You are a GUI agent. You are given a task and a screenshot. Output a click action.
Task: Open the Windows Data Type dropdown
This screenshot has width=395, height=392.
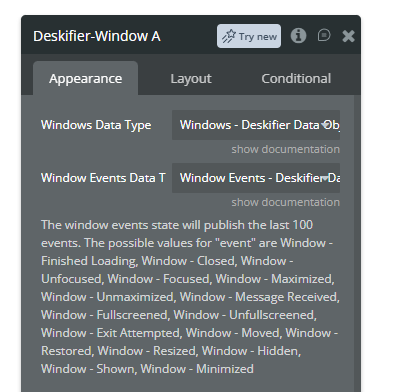256,125
